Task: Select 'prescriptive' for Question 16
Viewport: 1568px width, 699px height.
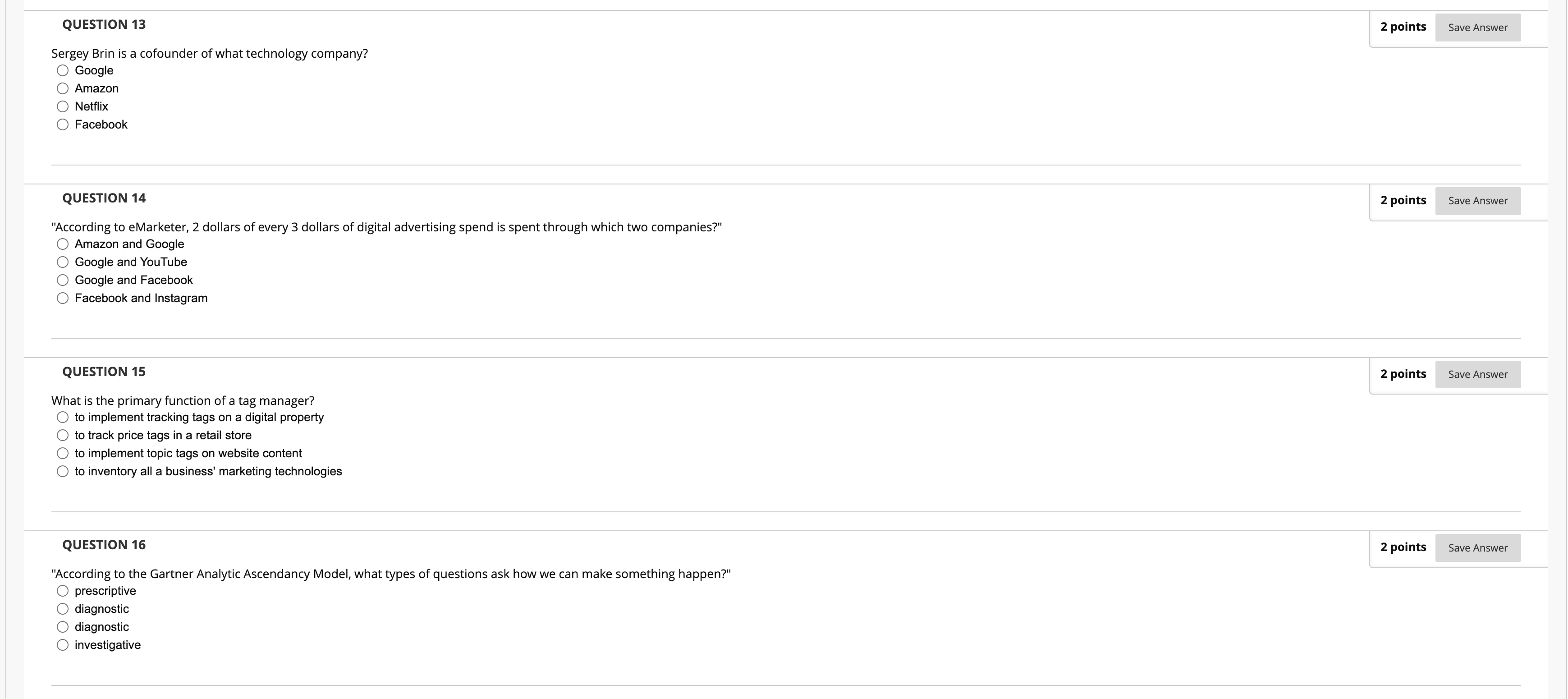Action: [x=63, y=590]
